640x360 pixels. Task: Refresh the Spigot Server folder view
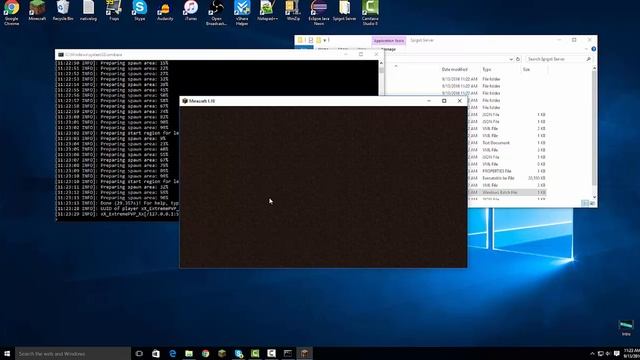(518, 59)
